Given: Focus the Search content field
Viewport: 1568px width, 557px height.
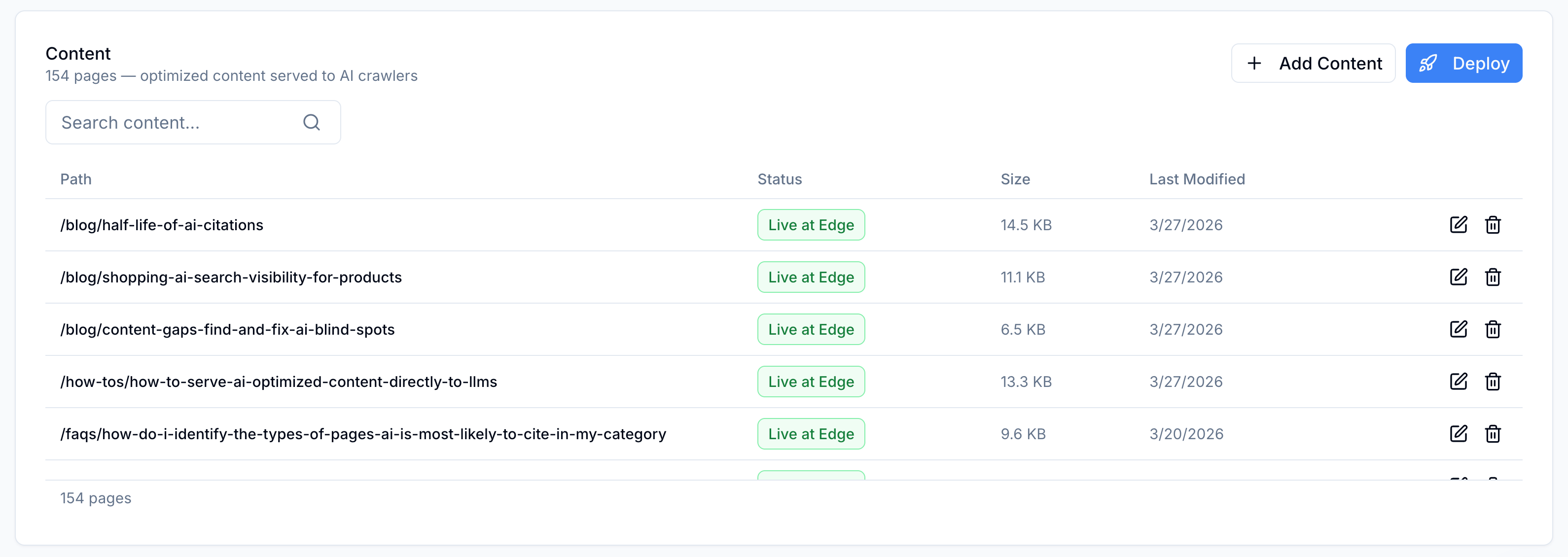Looking at the screenshot, I should tap(177, 122).
